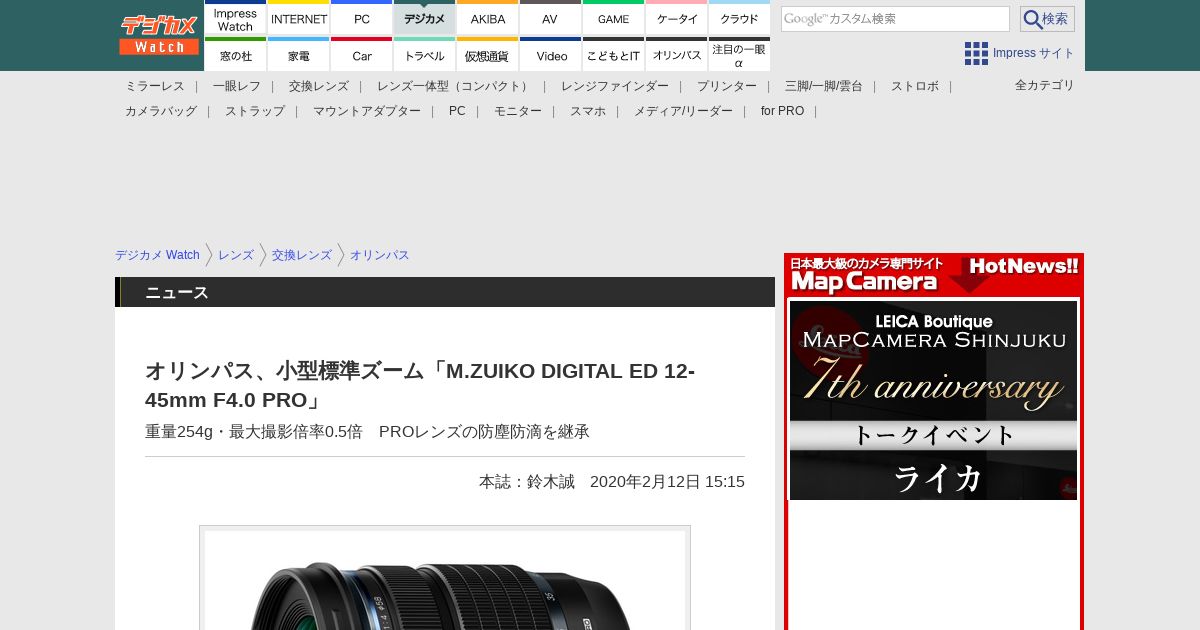Go to レンジファインダー category
This screenshot has height=630, width=1200.
(615, 86)
